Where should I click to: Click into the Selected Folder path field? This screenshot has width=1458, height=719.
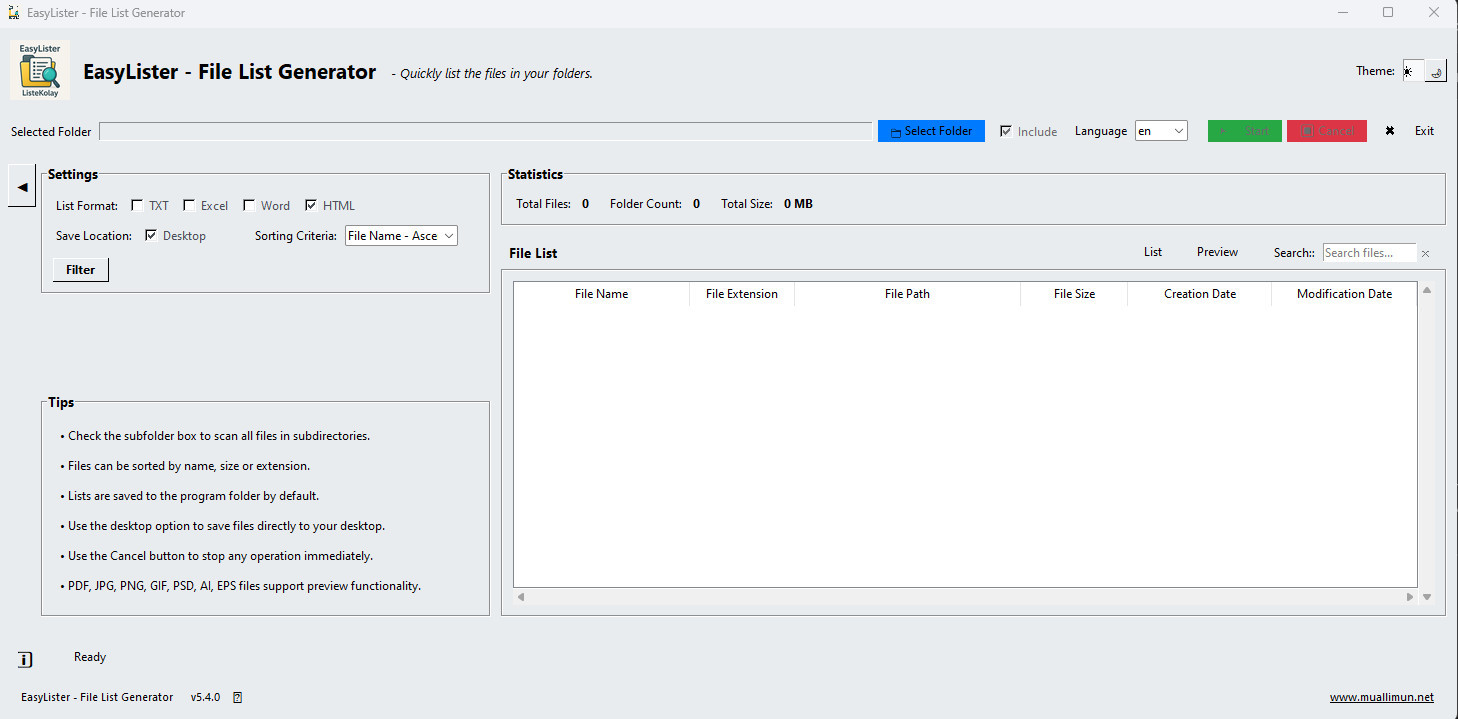(485, 131)
